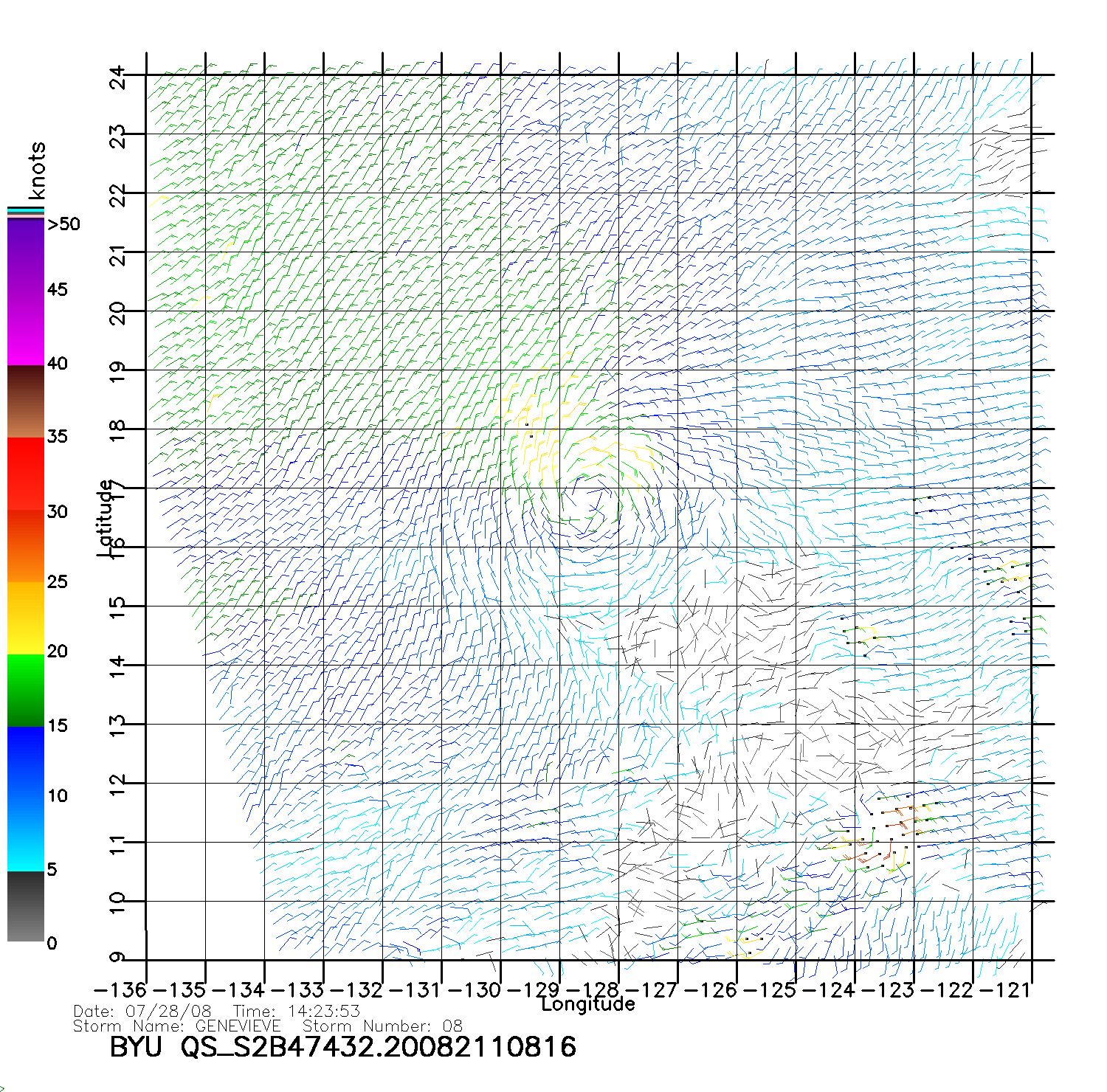Screen dimensions: 1107x1092
Task: Click the cyan 5-10 knots legend band
Action: pos(26,834)
